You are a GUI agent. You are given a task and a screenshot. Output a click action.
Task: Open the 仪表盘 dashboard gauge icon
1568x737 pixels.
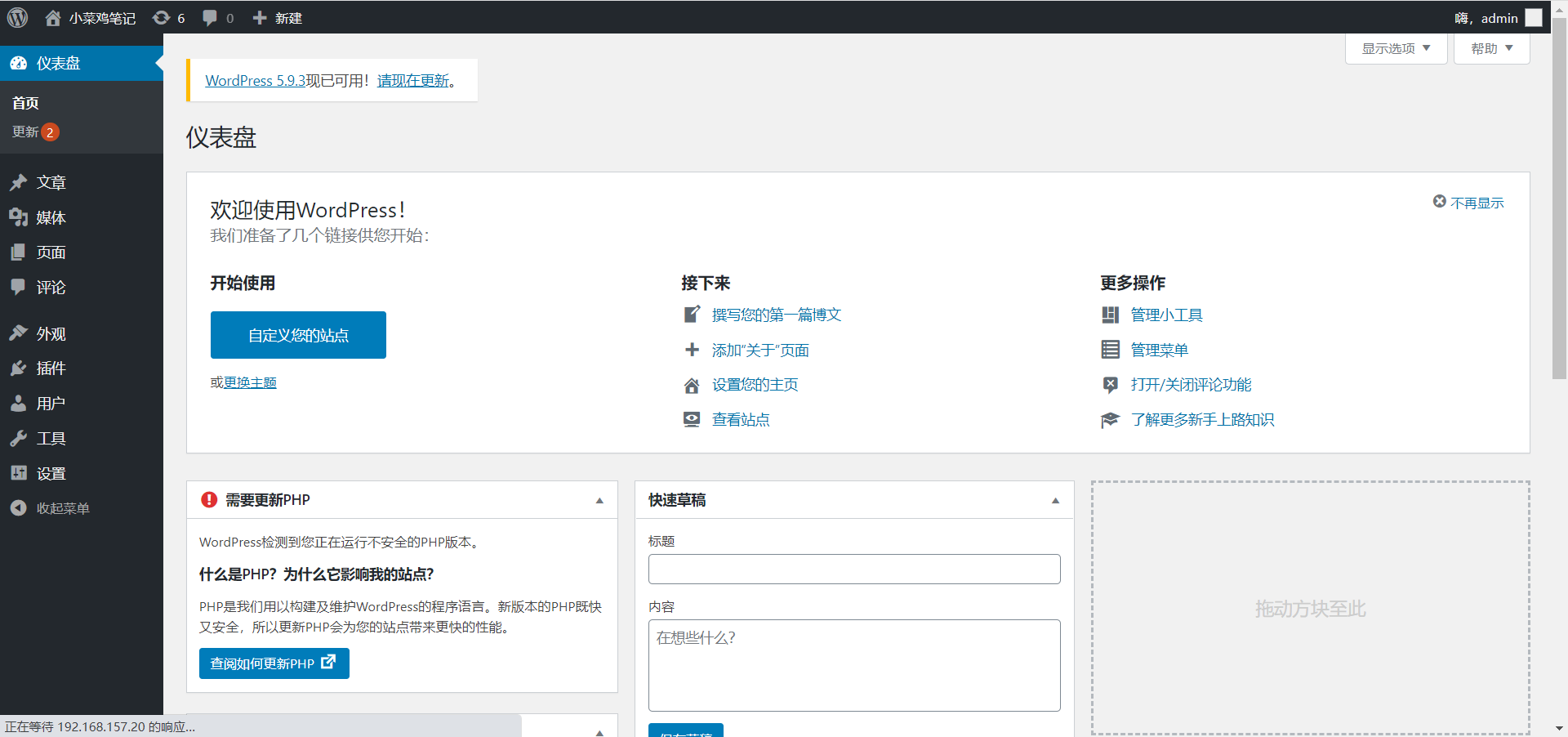point(19,63)
